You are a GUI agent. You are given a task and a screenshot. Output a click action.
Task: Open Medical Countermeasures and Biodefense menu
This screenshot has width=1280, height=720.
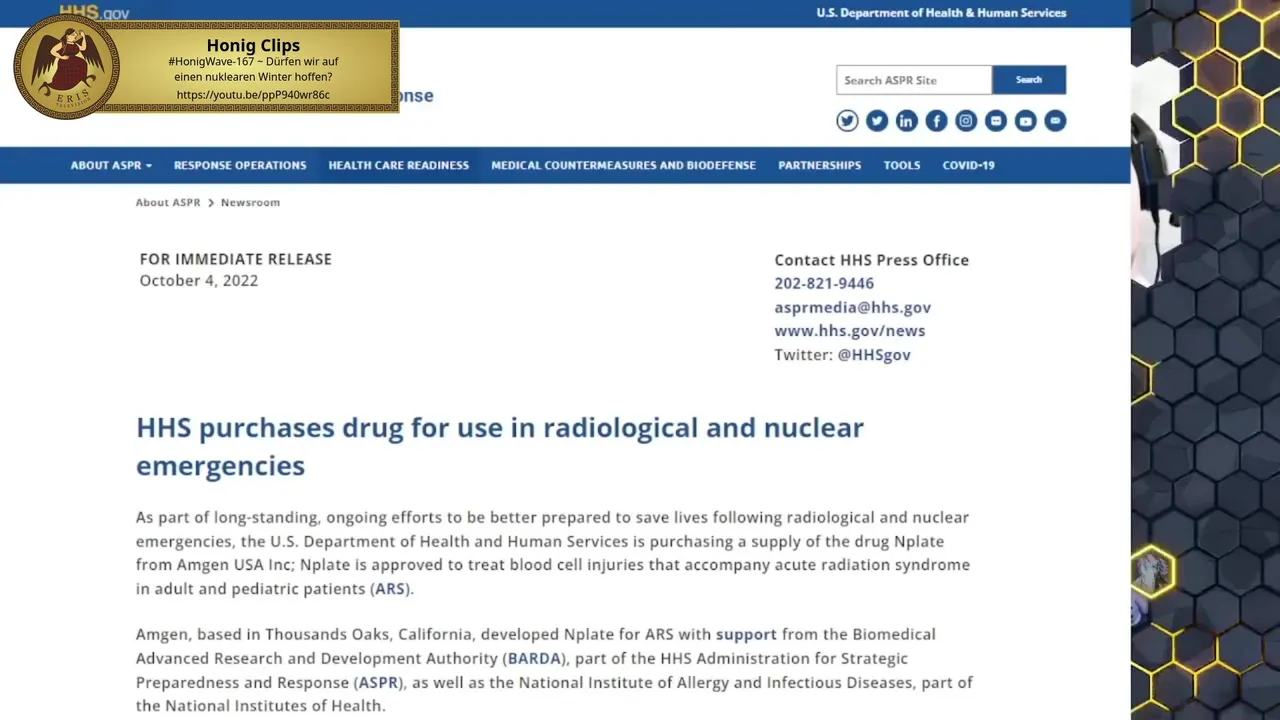coord(623,165)
